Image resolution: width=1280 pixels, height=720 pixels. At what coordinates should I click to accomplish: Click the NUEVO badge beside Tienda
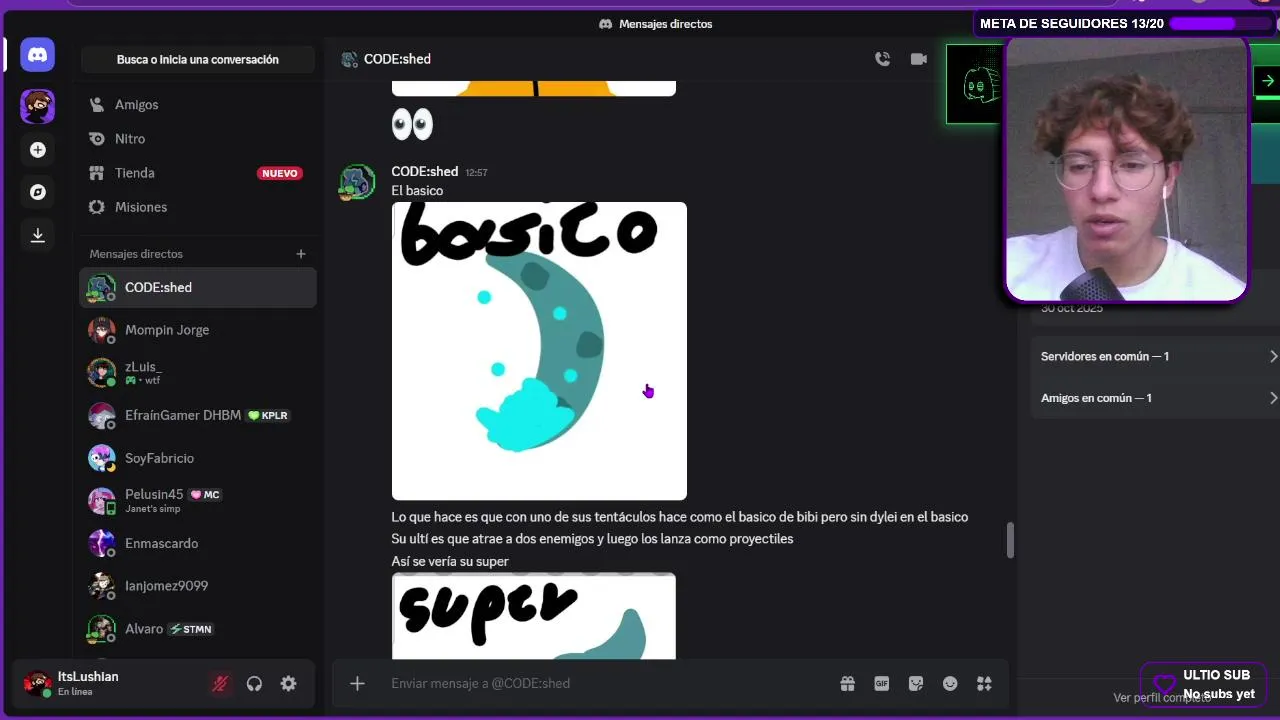point(279,173)
